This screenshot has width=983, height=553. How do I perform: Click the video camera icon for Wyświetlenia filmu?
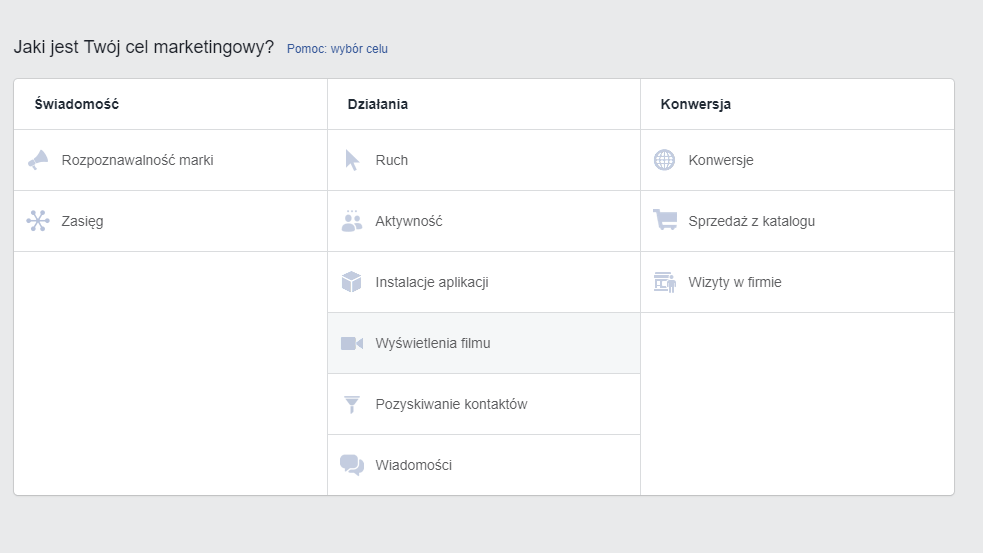pyautogui.click(x=352, y=343)
